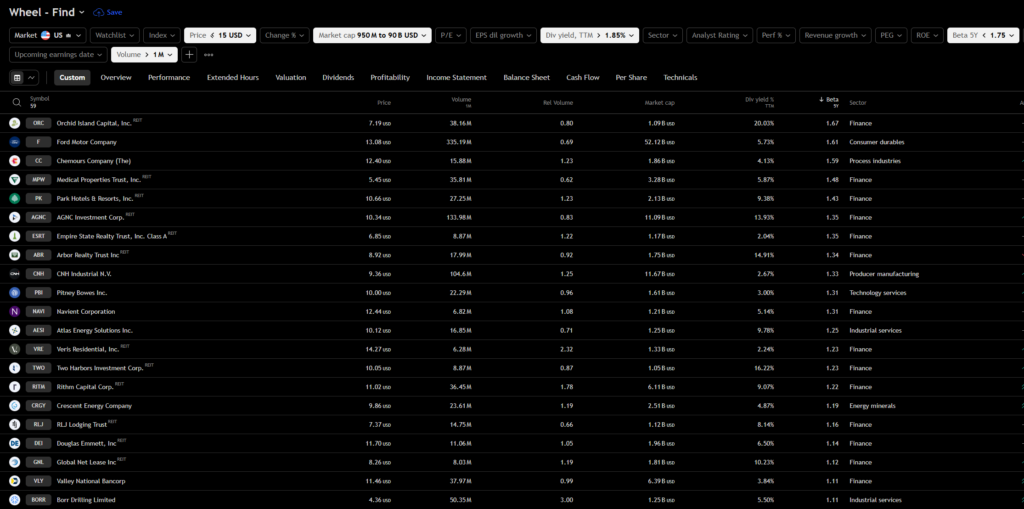1024x509 pixels.
Task: Sort by the Price column header
Action: [384, 103]
